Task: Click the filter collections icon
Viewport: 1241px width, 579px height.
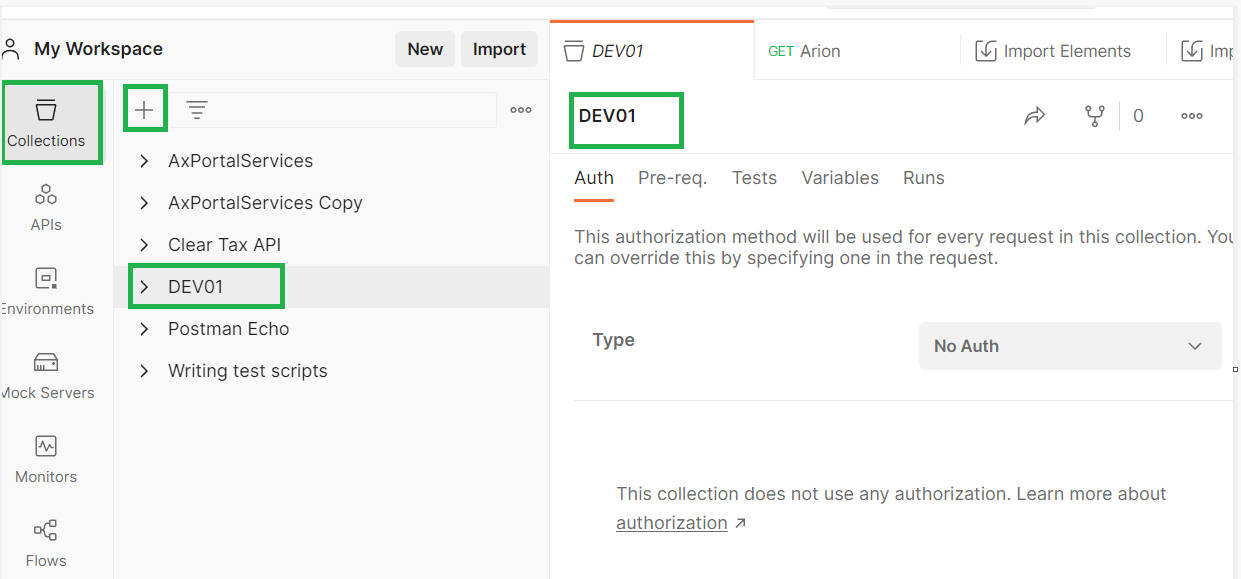Action: pyautogui.click(x=197, y=110)
